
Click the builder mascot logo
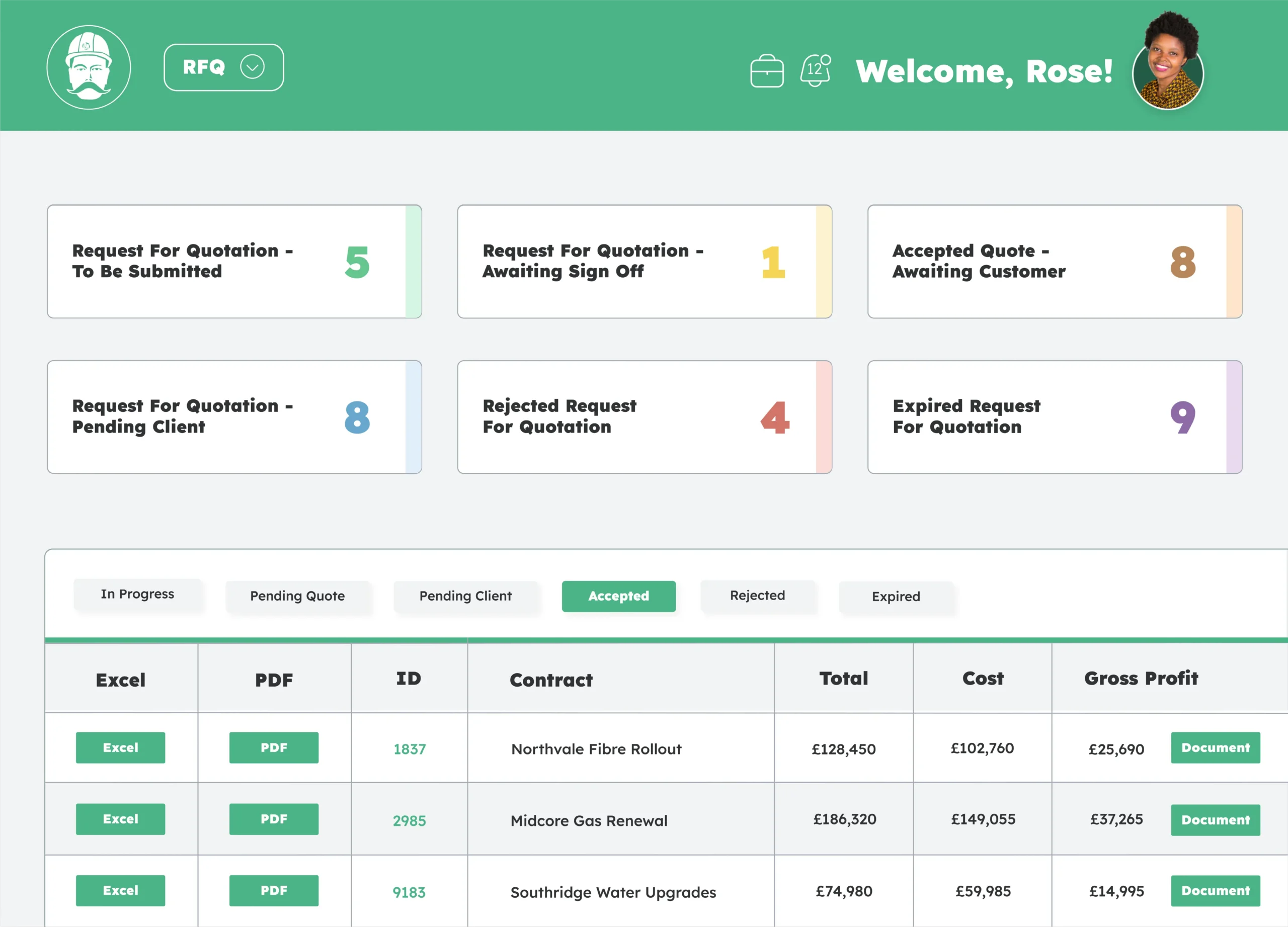pos(89,67)
